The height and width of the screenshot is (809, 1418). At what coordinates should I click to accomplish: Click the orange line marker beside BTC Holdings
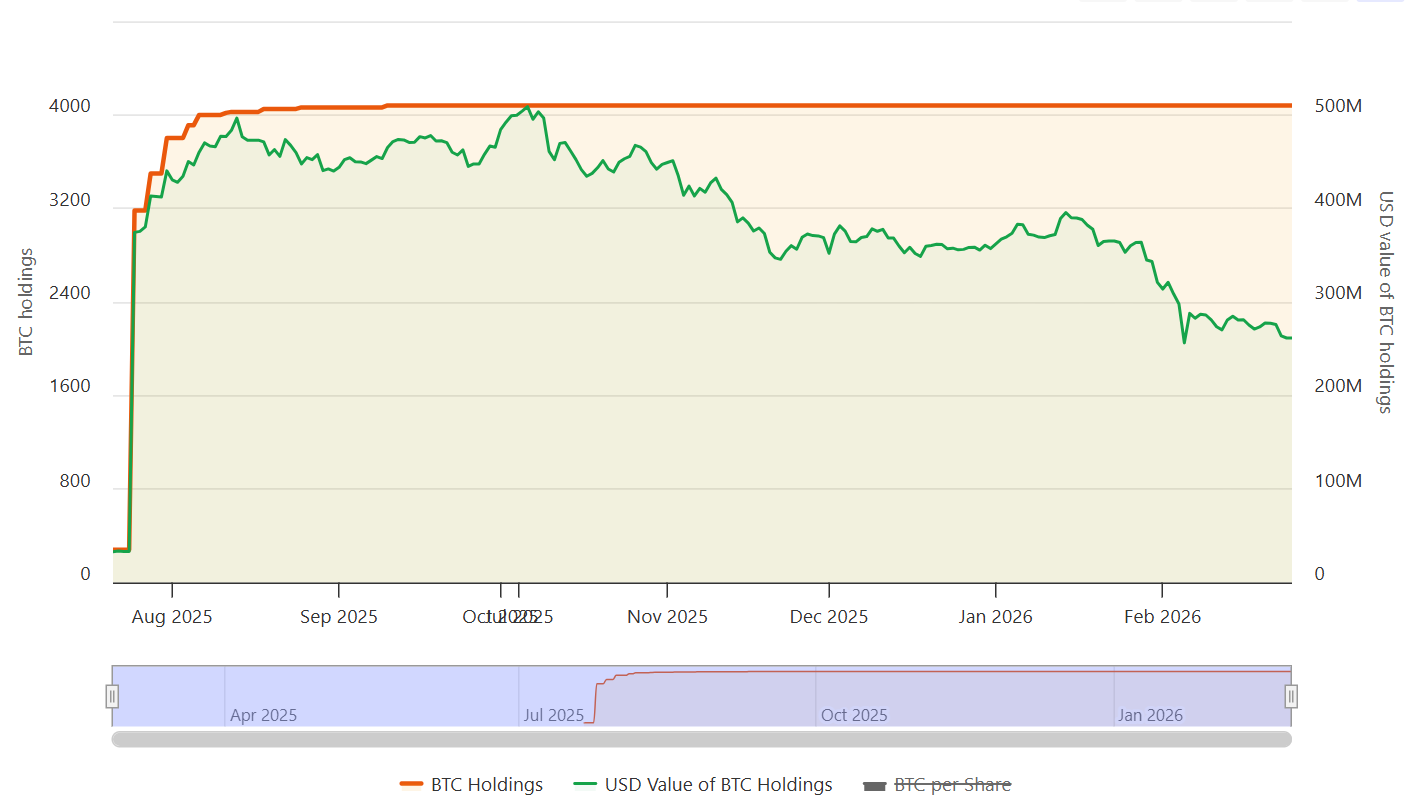pyautogui.click(x=410, y=785)
